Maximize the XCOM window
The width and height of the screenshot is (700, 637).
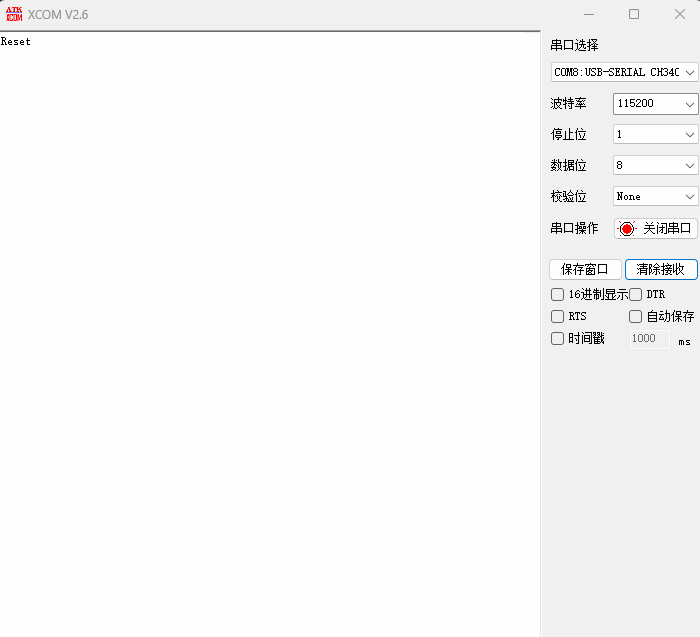[x=634, y=14]
